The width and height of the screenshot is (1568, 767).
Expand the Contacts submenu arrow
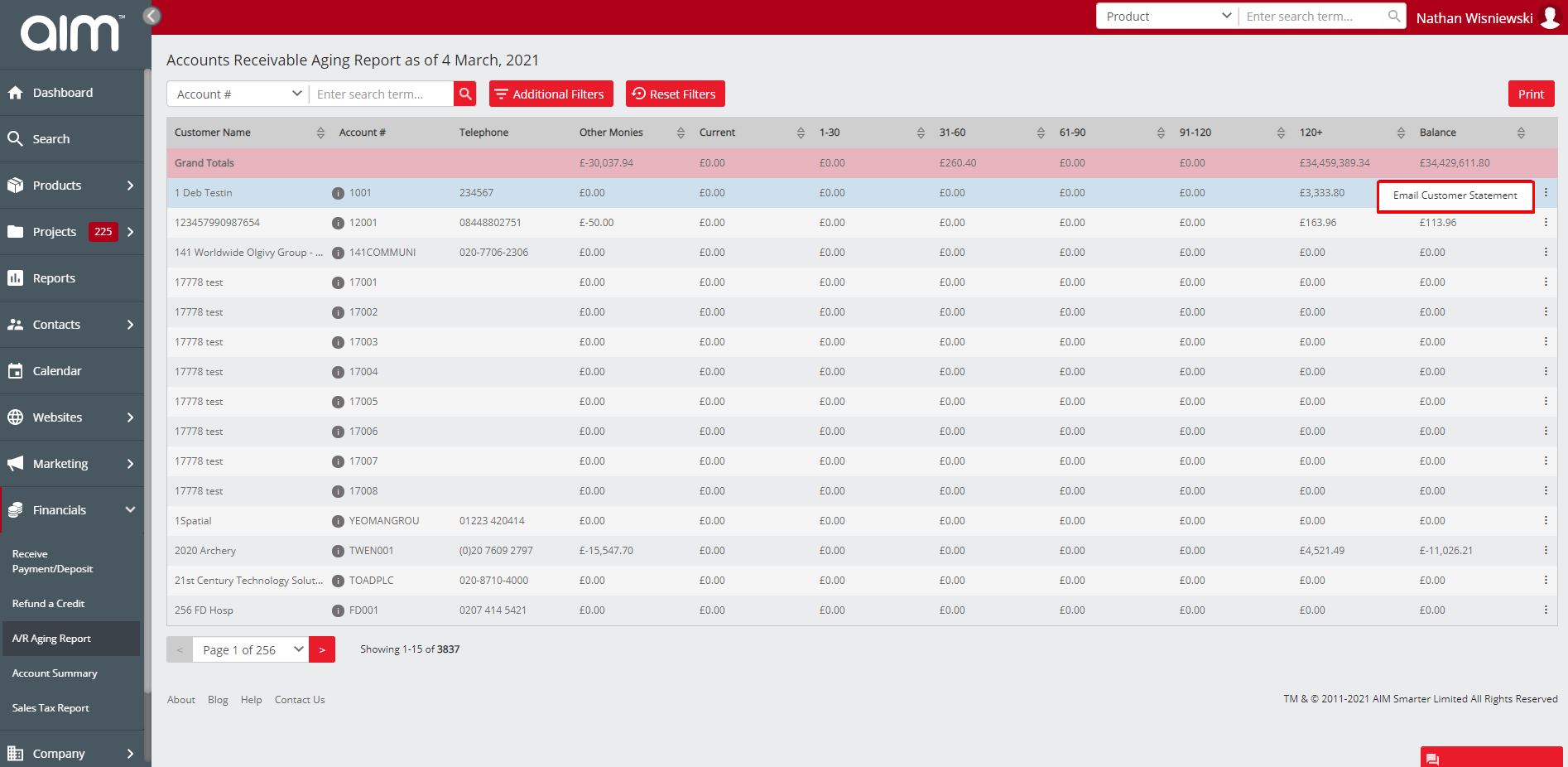[130, 324]
